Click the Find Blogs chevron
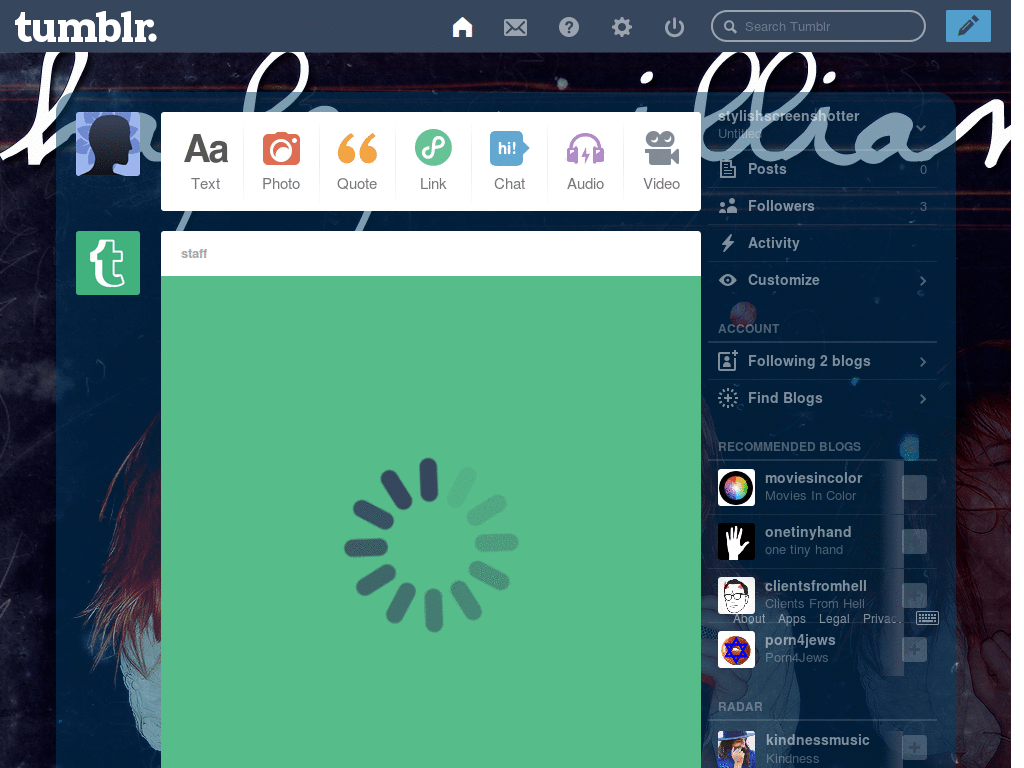Image resolution: width=1024 pixels, height=768 pixels. pyautogui.click(x=923, y=399)
